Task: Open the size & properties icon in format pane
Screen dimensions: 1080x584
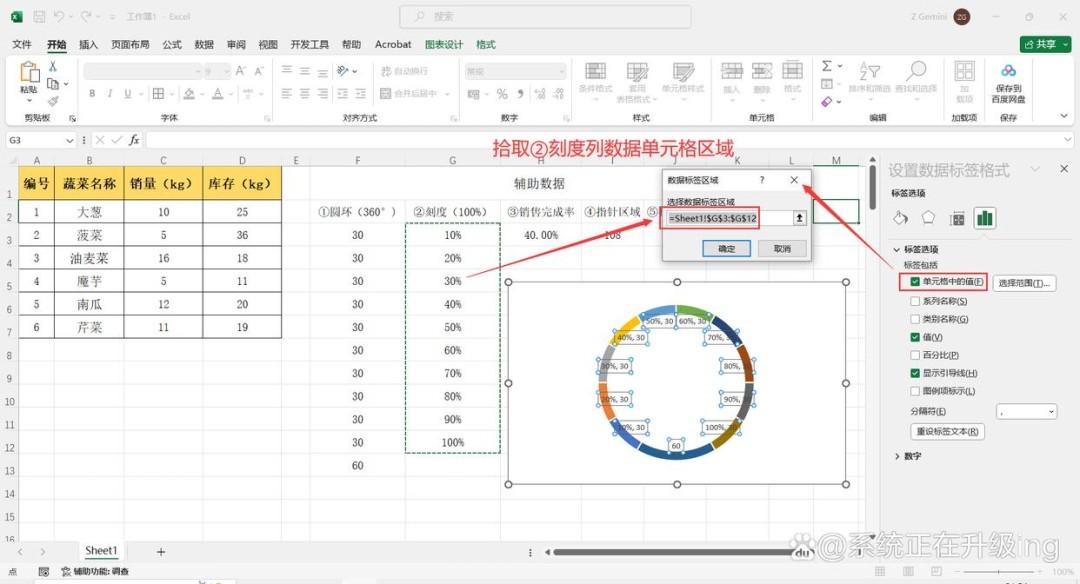Action: click(957, 219)
